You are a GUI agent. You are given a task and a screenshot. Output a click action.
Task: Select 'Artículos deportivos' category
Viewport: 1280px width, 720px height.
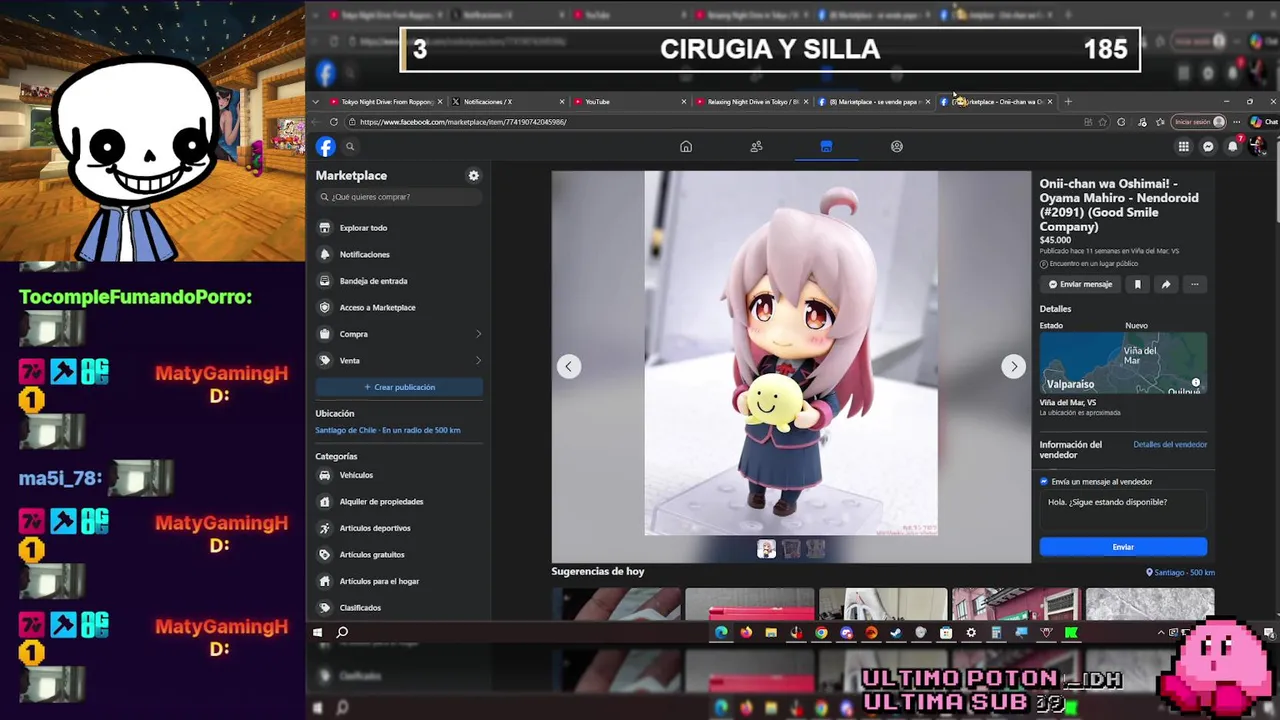(x=399, y=528)
